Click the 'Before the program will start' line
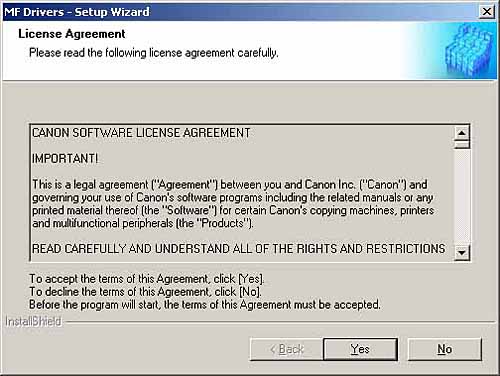 point(205,305)
